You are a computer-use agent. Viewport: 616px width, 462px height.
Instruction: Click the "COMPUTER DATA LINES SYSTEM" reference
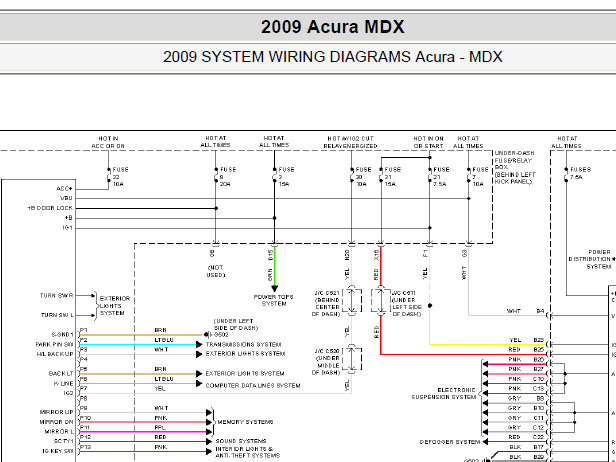coord(253,385)
